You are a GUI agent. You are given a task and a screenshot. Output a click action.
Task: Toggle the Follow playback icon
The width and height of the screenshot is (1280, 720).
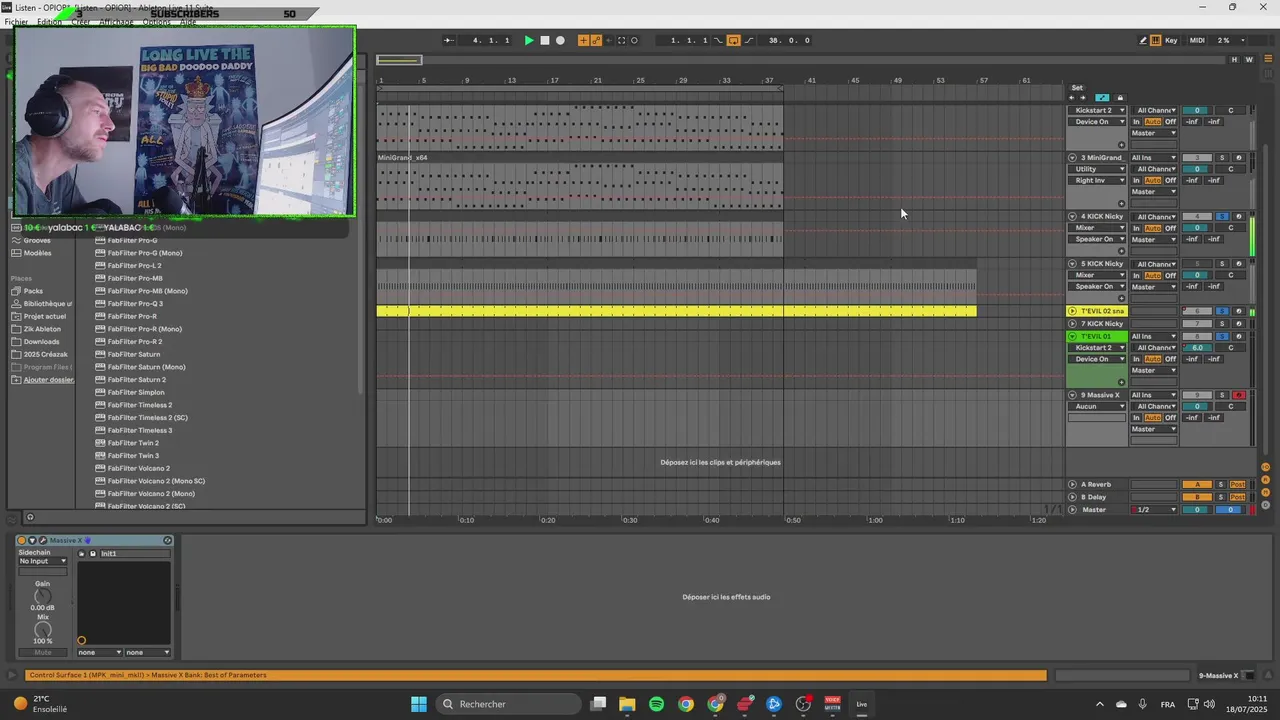click(x=449, y=40)
